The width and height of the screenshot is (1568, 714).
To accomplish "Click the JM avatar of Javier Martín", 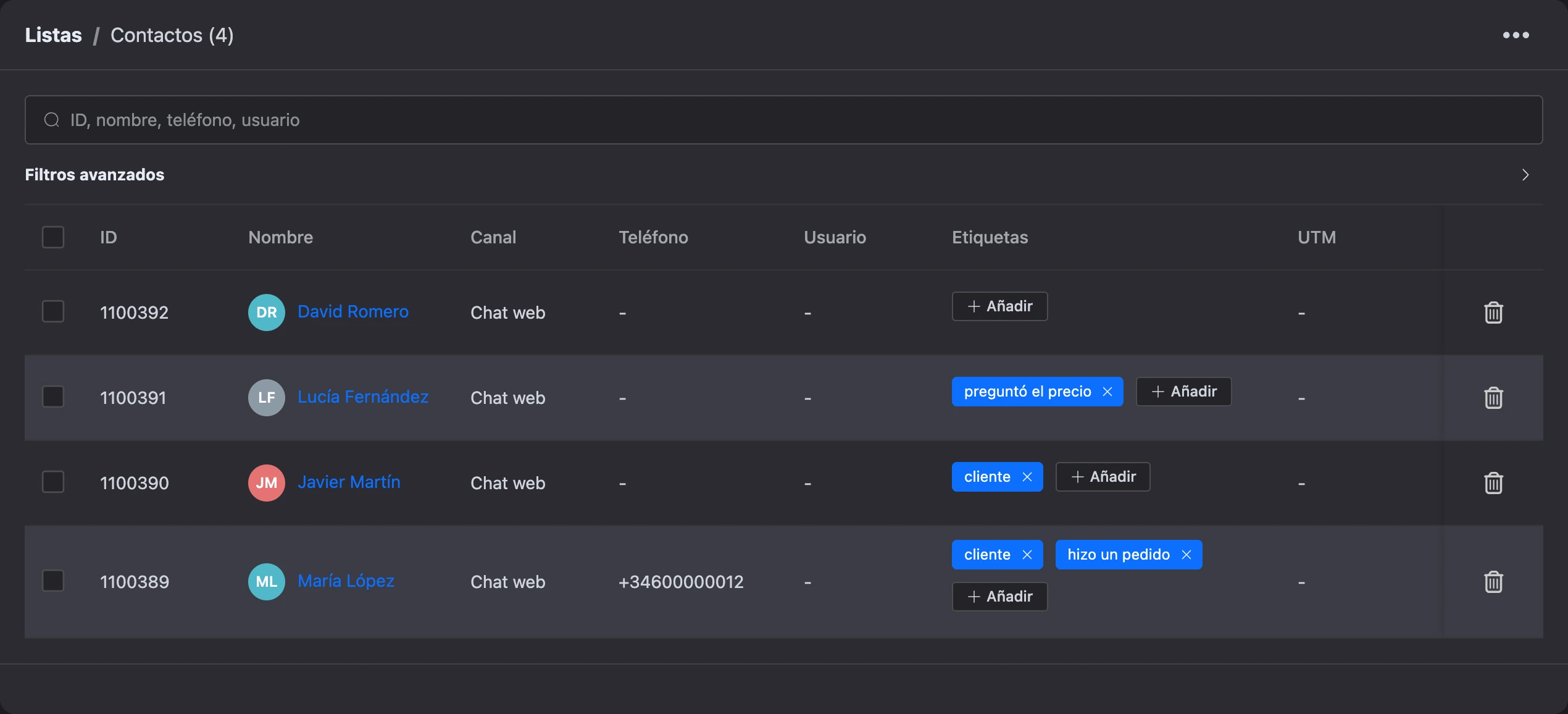I will tap(267, 483).
